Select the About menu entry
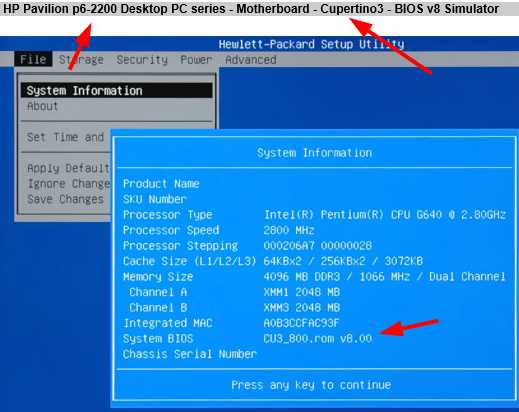This screenshot has height=412, width=519. pyautogui.click(x=43, y=106)
